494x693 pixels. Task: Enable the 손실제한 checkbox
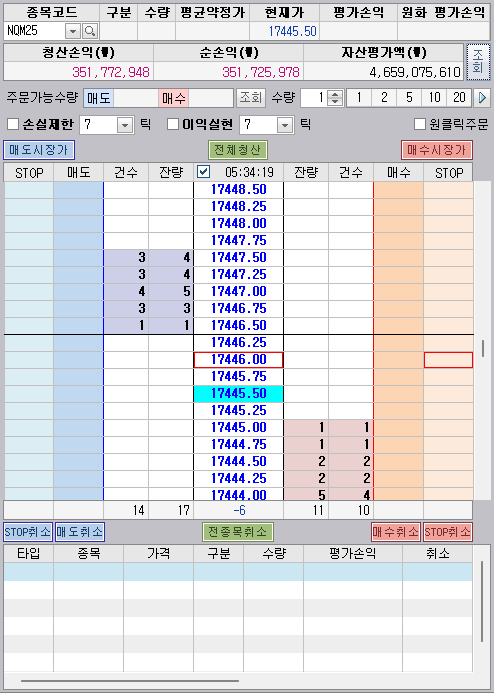point(13,124)
